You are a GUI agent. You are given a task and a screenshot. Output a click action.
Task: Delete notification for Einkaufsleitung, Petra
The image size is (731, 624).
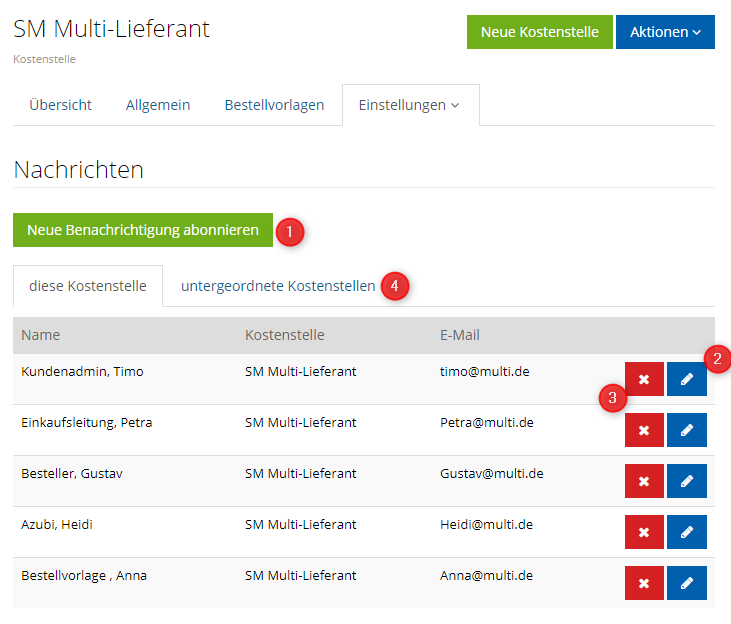(x=644, y=430)
